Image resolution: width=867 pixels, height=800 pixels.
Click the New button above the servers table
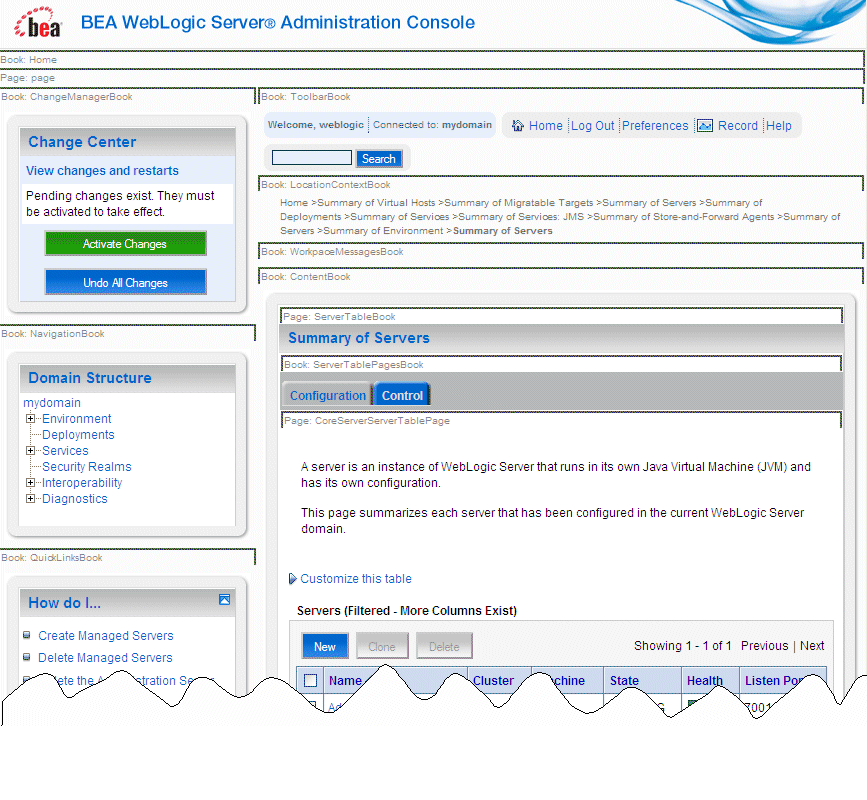point(324,646)
